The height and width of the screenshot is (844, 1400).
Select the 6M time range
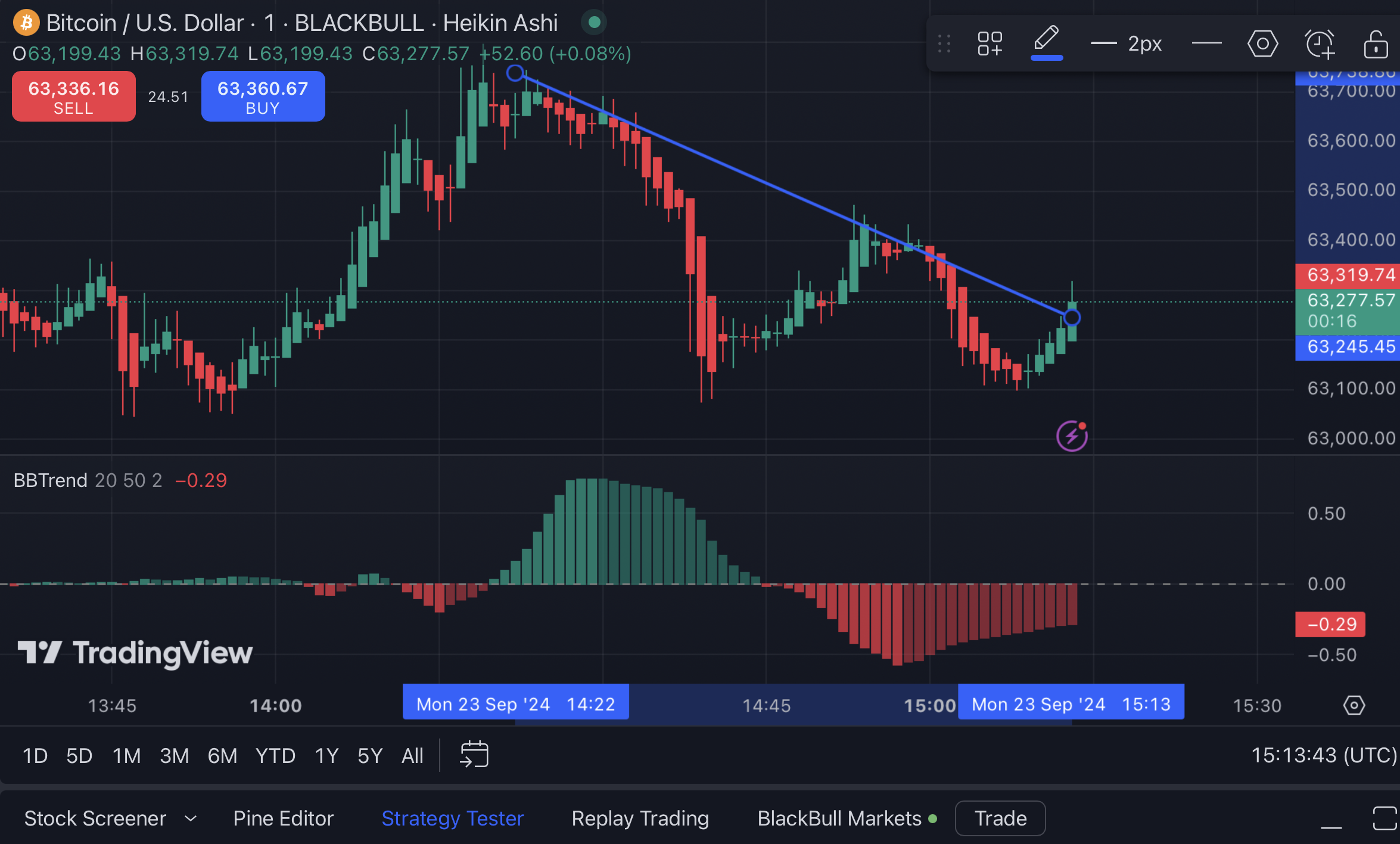222,756
